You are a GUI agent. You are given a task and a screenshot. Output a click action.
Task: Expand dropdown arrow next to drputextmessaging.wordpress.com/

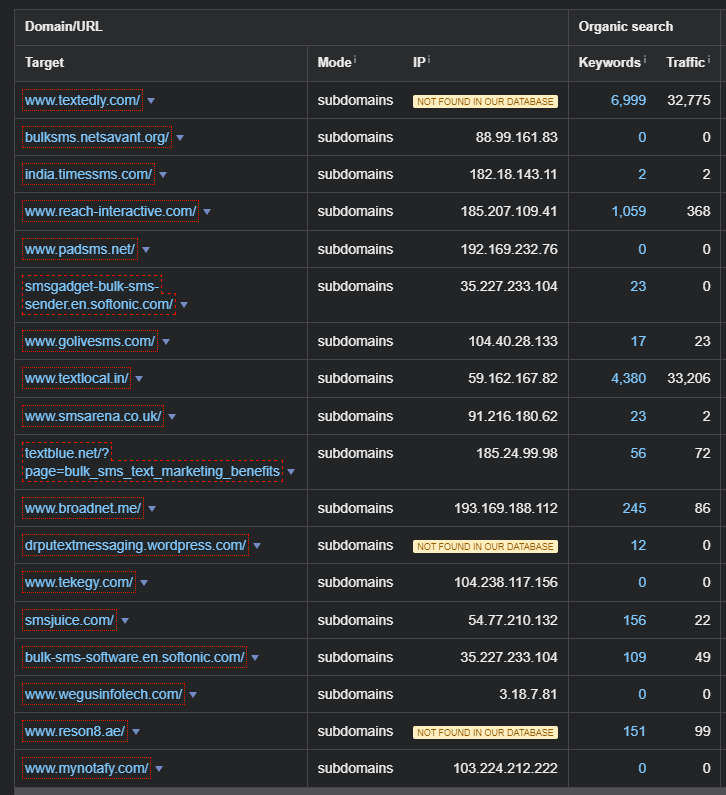tap(257, 546)
